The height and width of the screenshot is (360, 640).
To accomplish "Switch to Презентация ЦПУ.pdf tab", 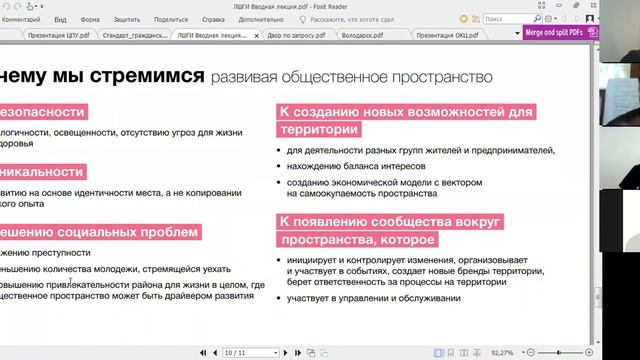I will tap(58, 36).
